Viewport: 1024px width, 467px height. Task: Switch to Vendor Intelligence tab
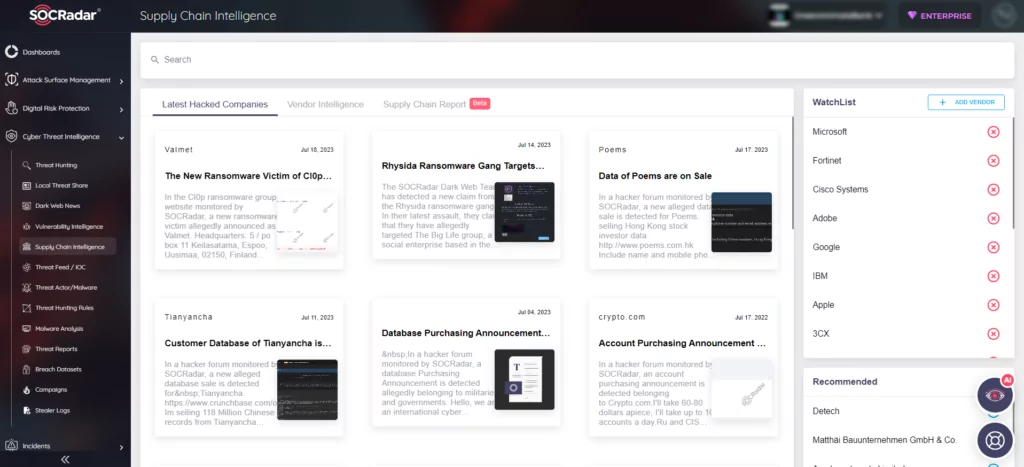pos(325,104)
